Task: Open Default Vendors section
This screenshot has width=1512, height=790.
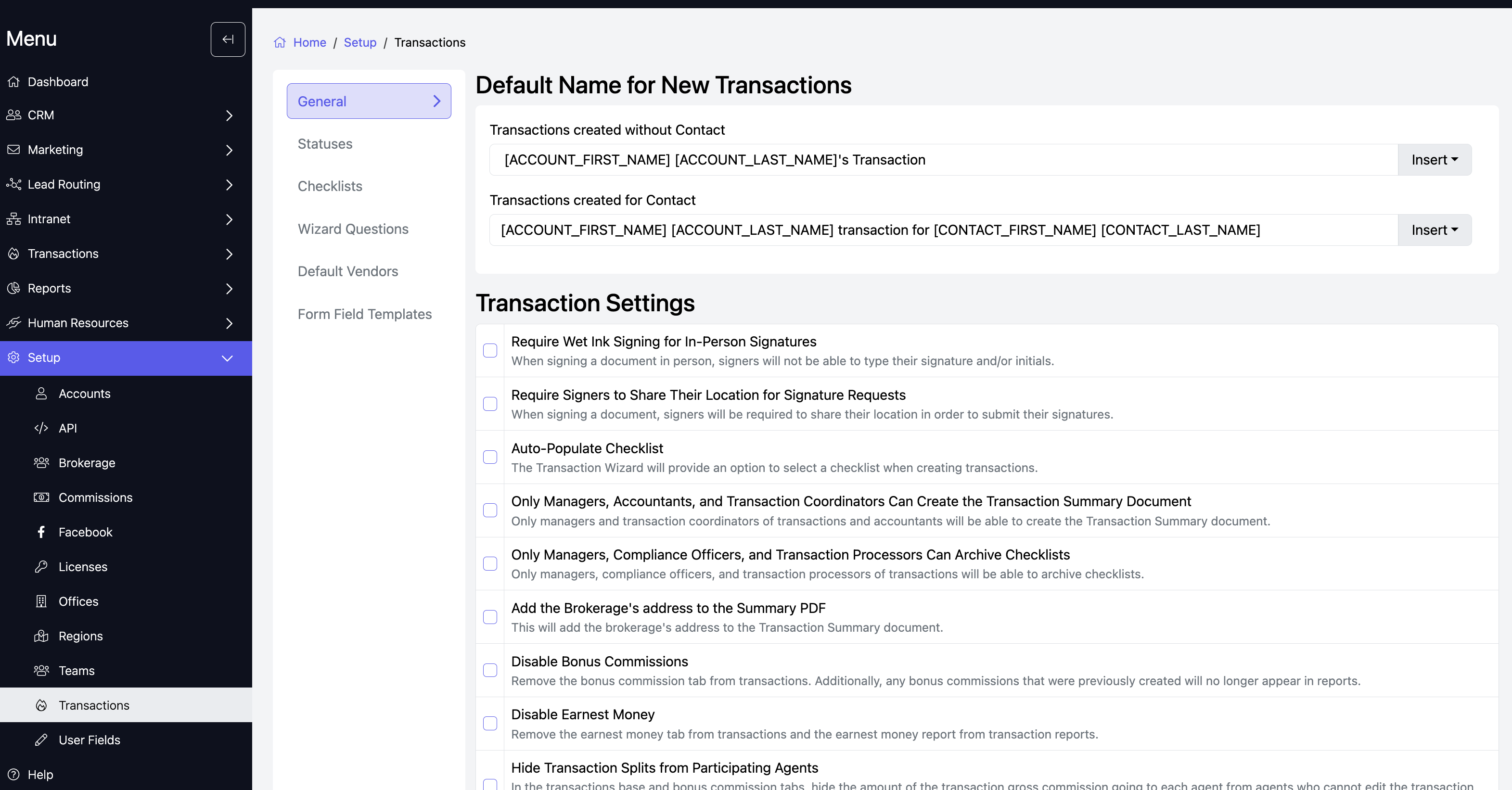Action: [x=347, y=271]
